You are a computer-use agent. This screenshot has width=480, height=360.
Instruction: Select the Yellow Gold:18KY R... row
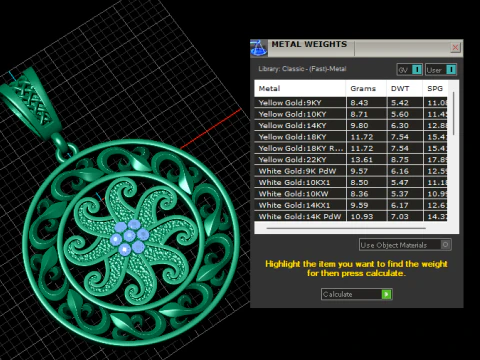tap(351, 148)
